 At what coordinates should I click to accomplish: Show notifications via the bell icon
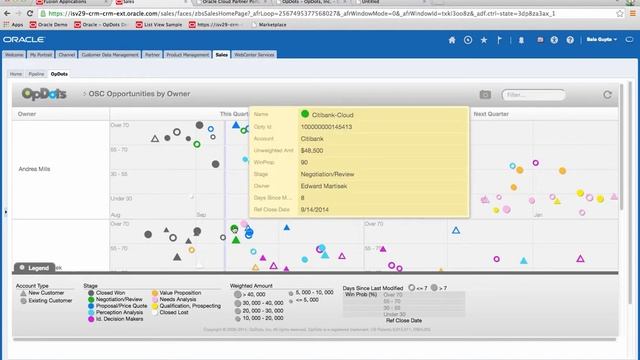(x=521, y=40)
